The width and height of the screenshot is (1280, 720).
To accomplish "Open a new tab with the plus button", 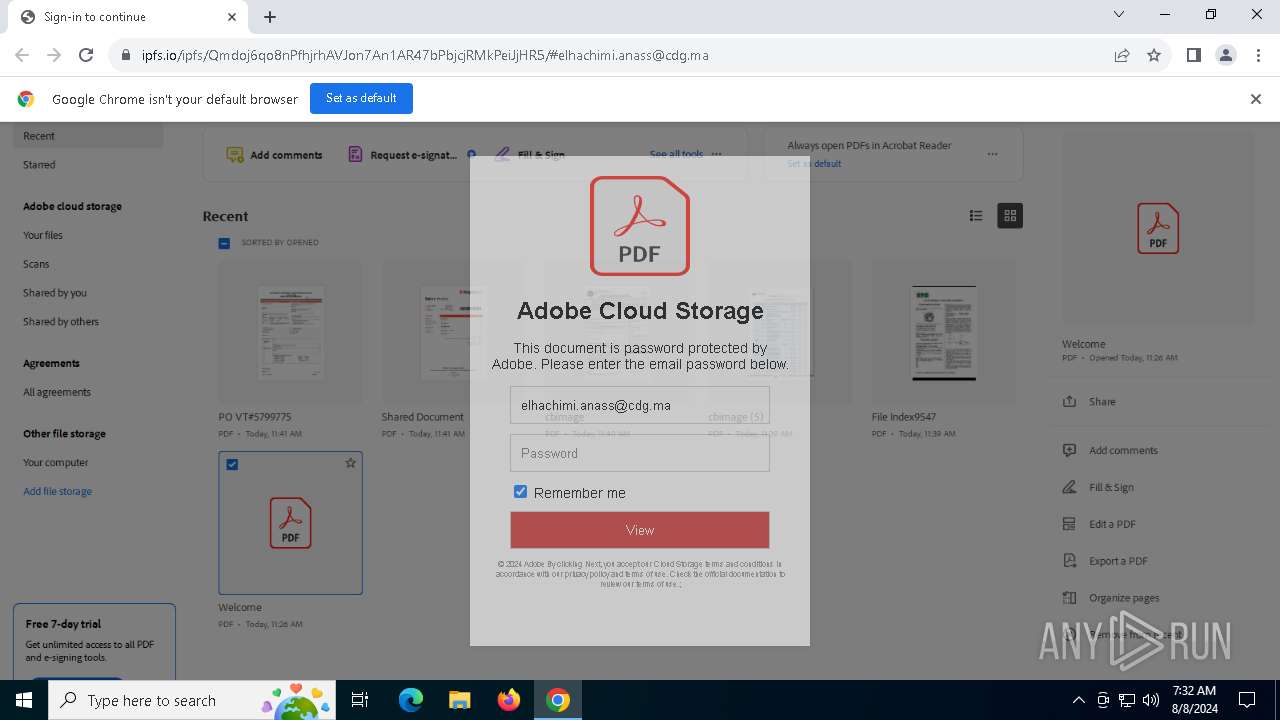I will [270, 17].
